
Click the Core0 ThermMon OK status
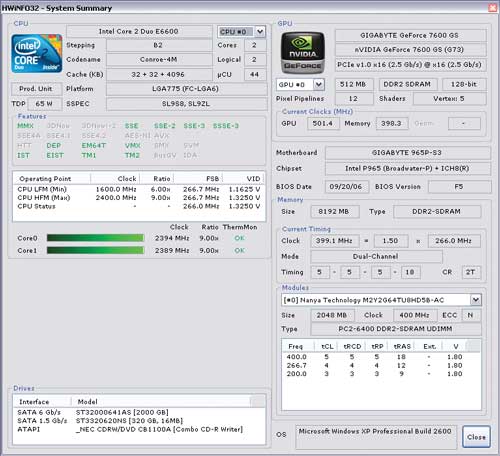coord(239,238)
